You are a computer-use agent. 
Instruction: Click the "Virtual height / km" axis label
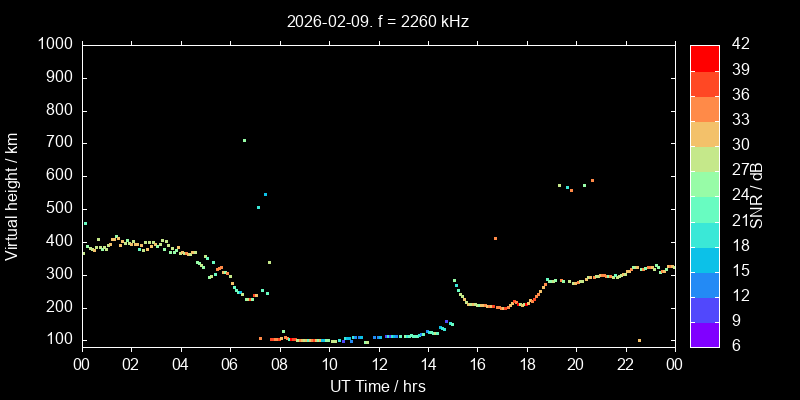tap(13, 195)
